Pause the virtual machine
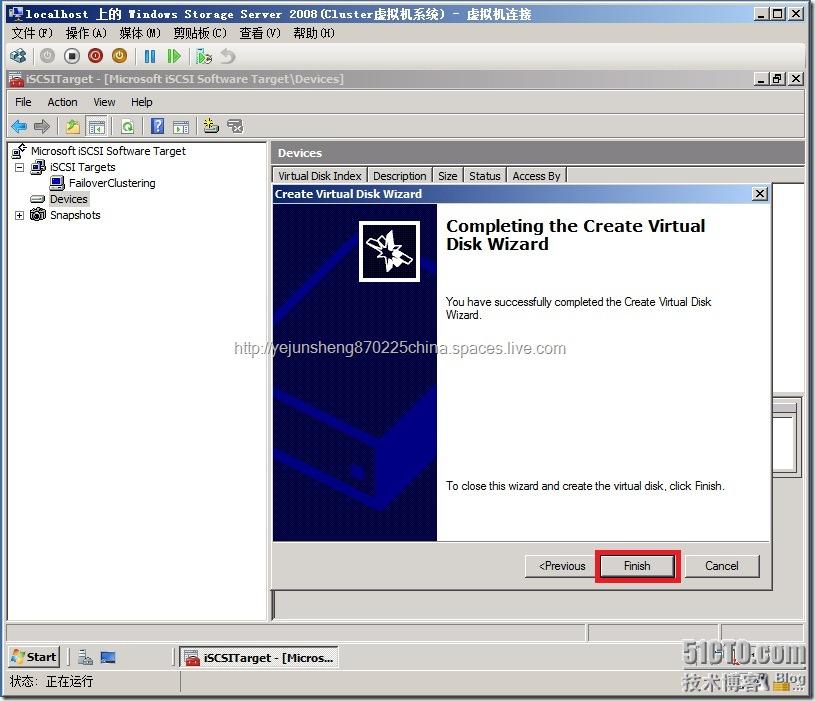 pyautogui.click(x=150, y=56)
